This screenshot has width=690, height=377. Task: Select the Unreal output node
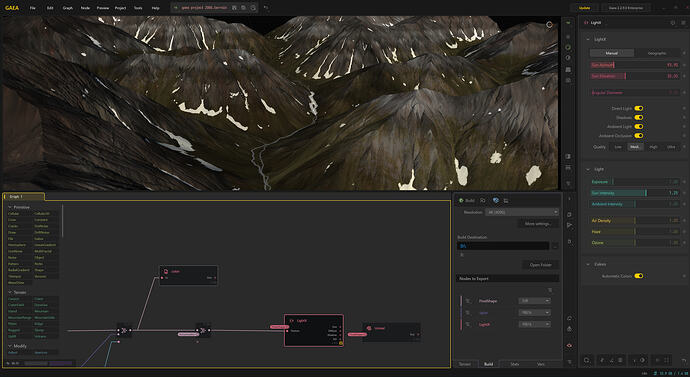tap(391, 332)
